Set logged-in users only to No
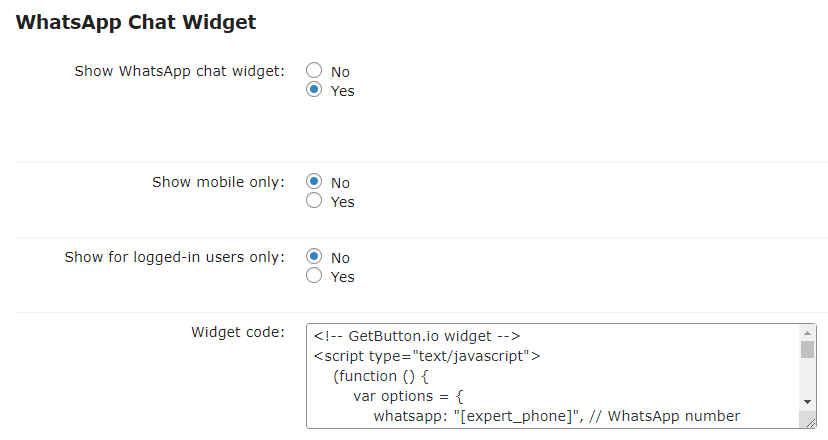 click(314, 256)
